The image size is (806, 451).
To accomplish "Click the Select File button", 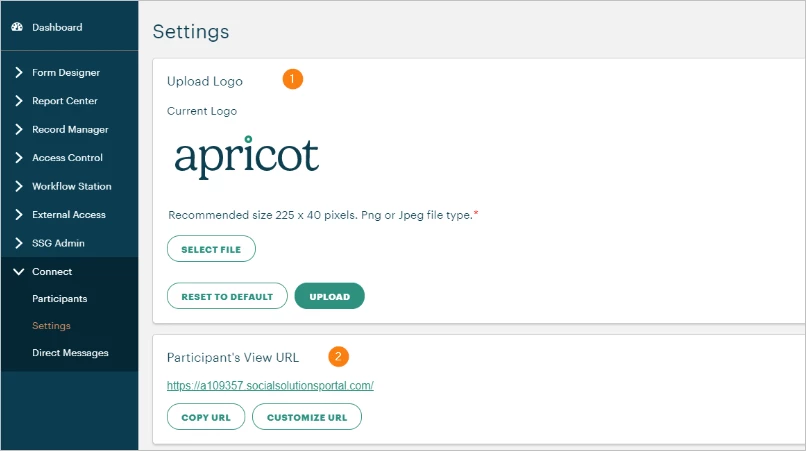I will pos(211,249).
